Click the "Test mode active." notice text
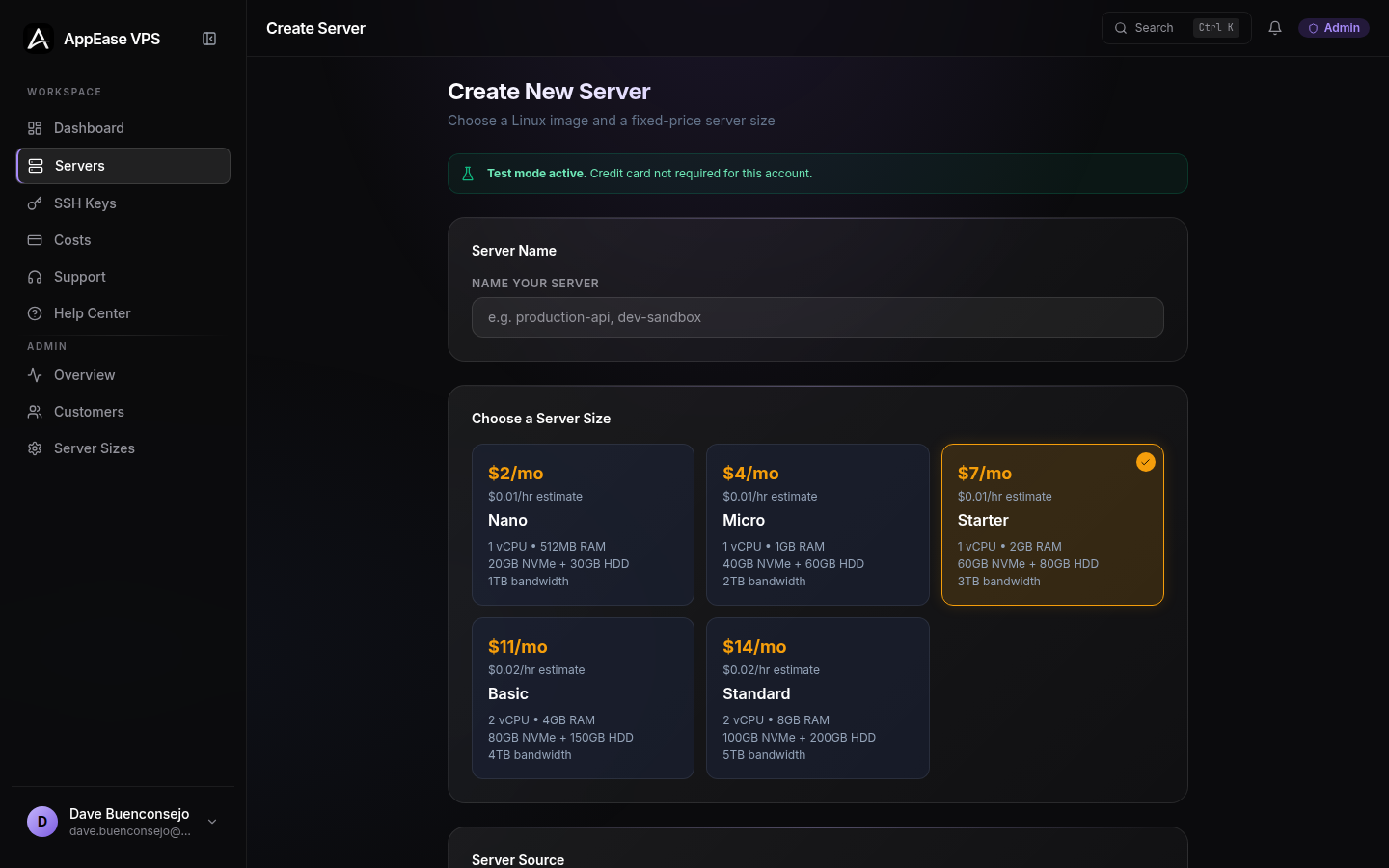The image size is (1389, 868). [x=535, y=174]
